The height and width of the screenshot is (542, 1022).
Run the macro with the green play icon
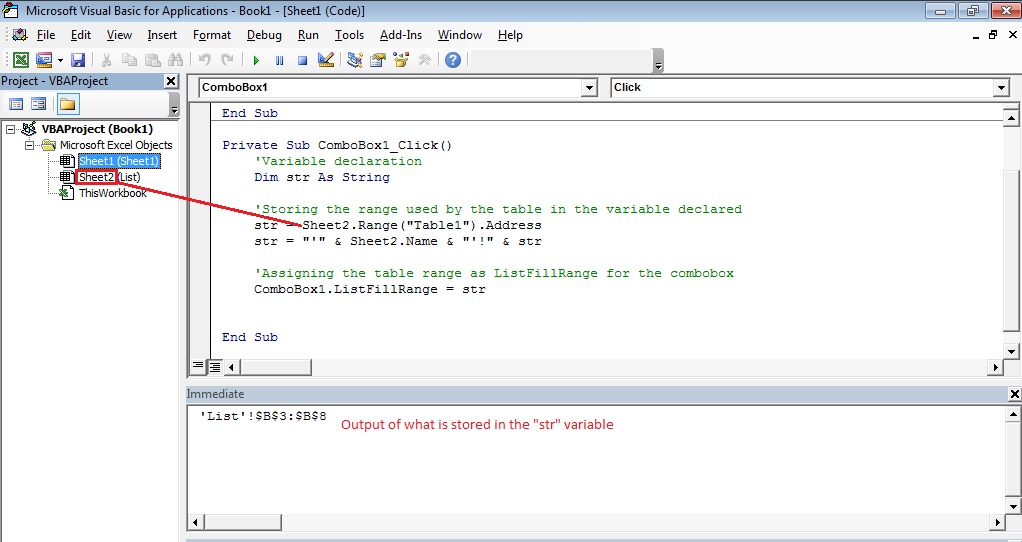[256, 61]
